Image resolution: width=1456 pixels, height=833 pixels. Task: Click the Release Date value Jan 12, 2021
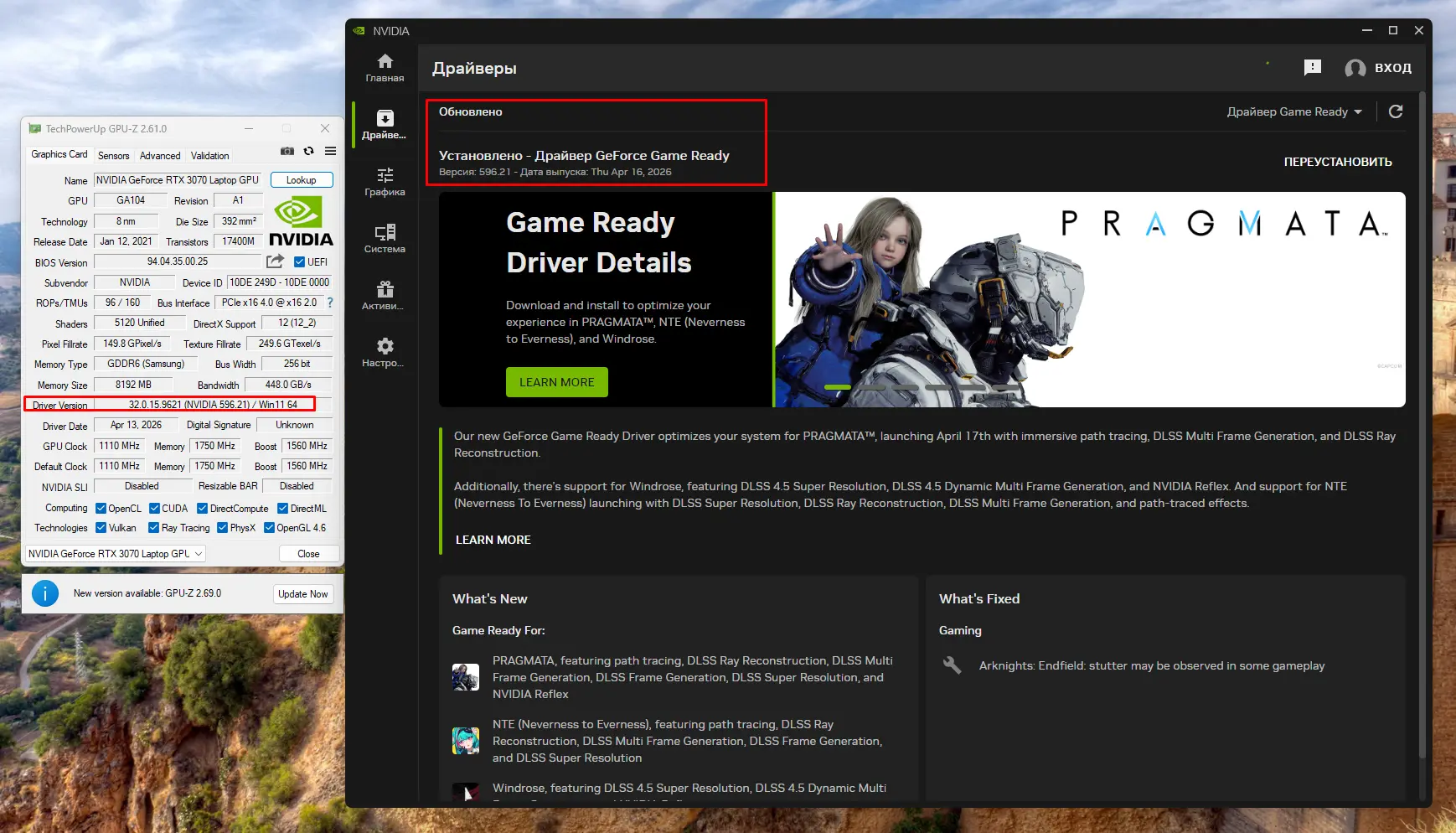click(x=126, y=241)
